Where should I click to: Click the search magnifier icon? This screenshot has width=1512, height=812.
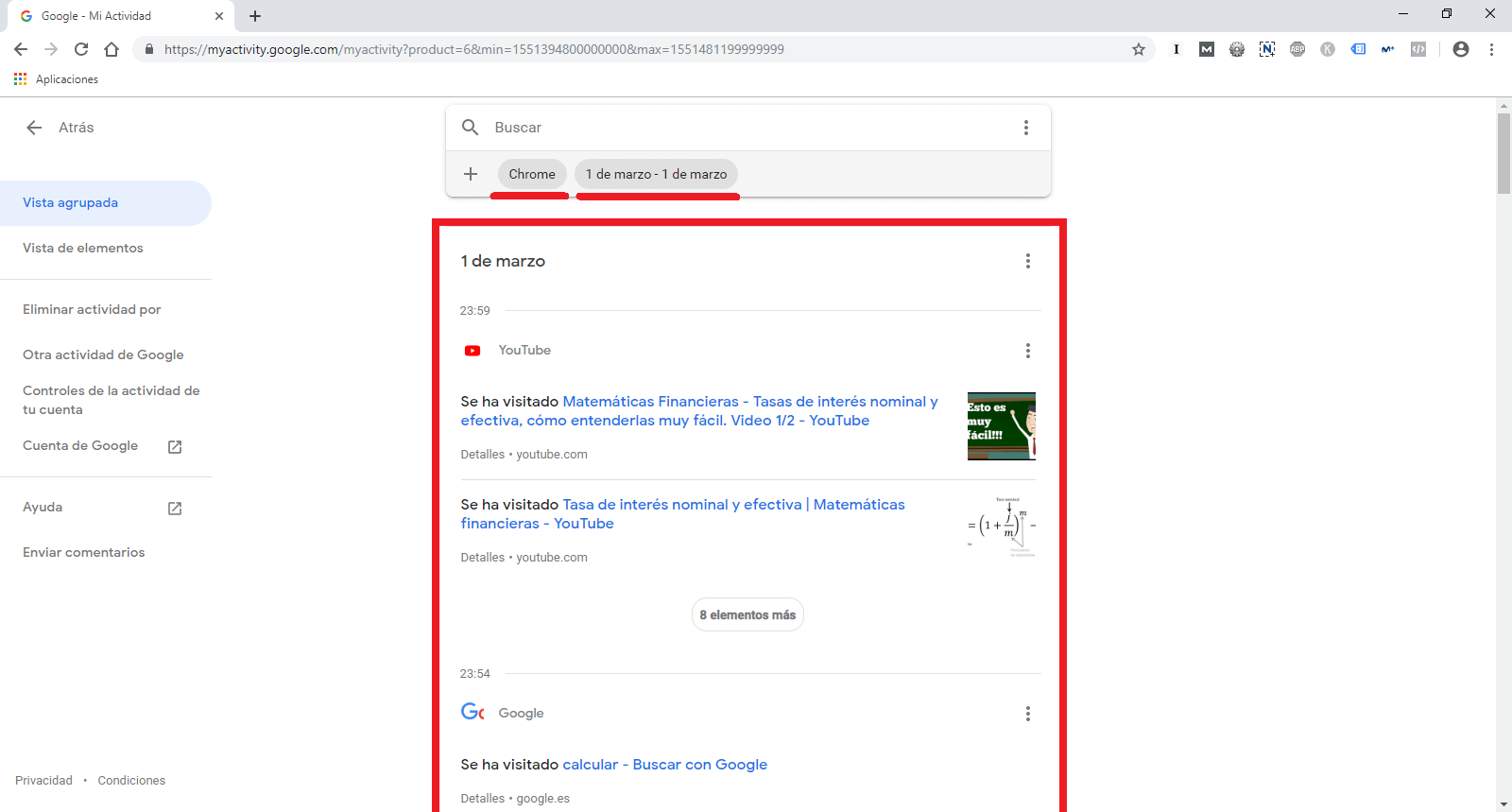point(470,127)
